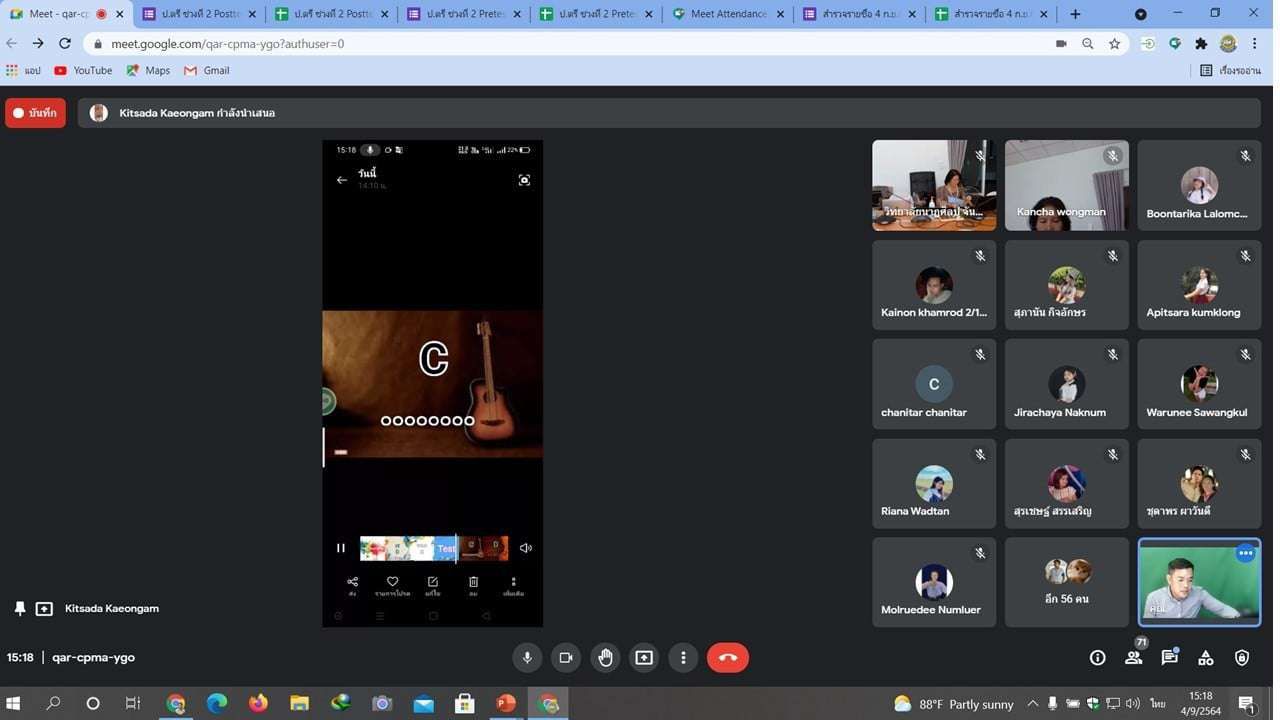The height and width of the screenshot is (720, 1280).
Task: Show the participants list panel
Action: click(1133, 657)
